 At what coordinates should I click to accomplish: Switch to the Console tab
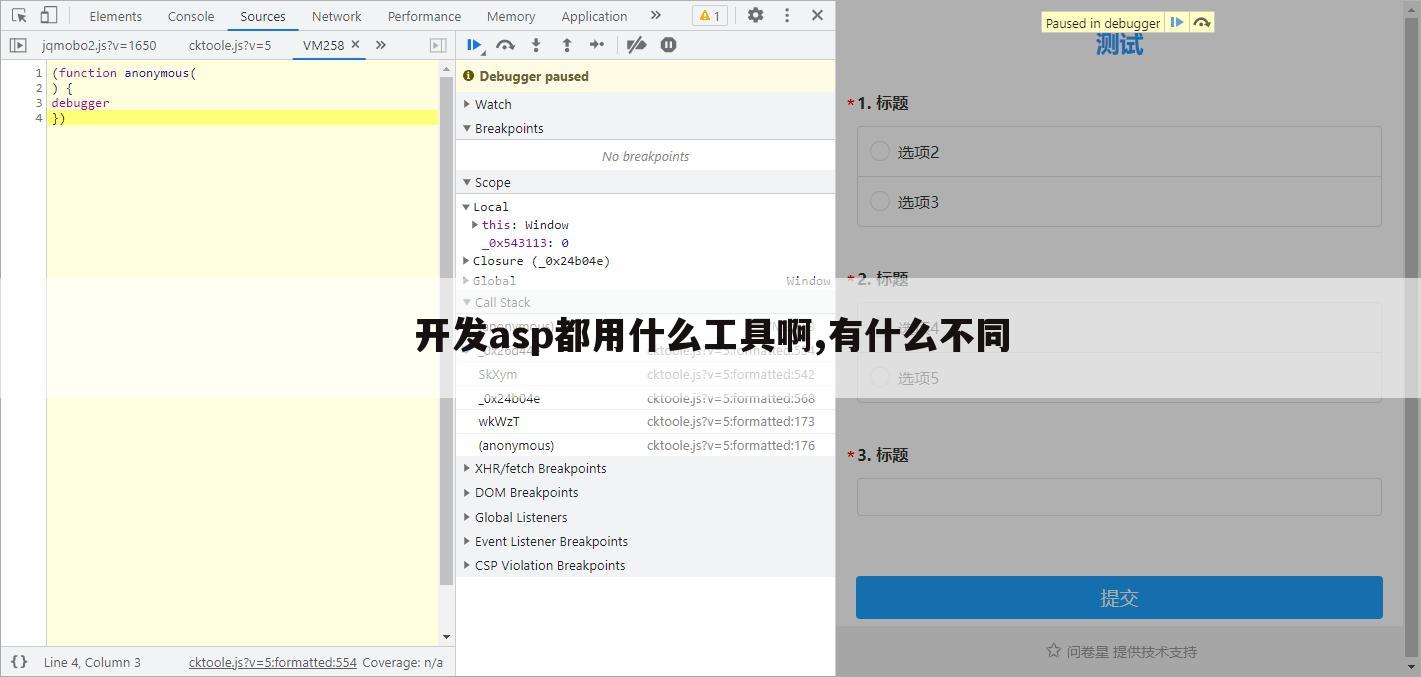pos(190,15)
